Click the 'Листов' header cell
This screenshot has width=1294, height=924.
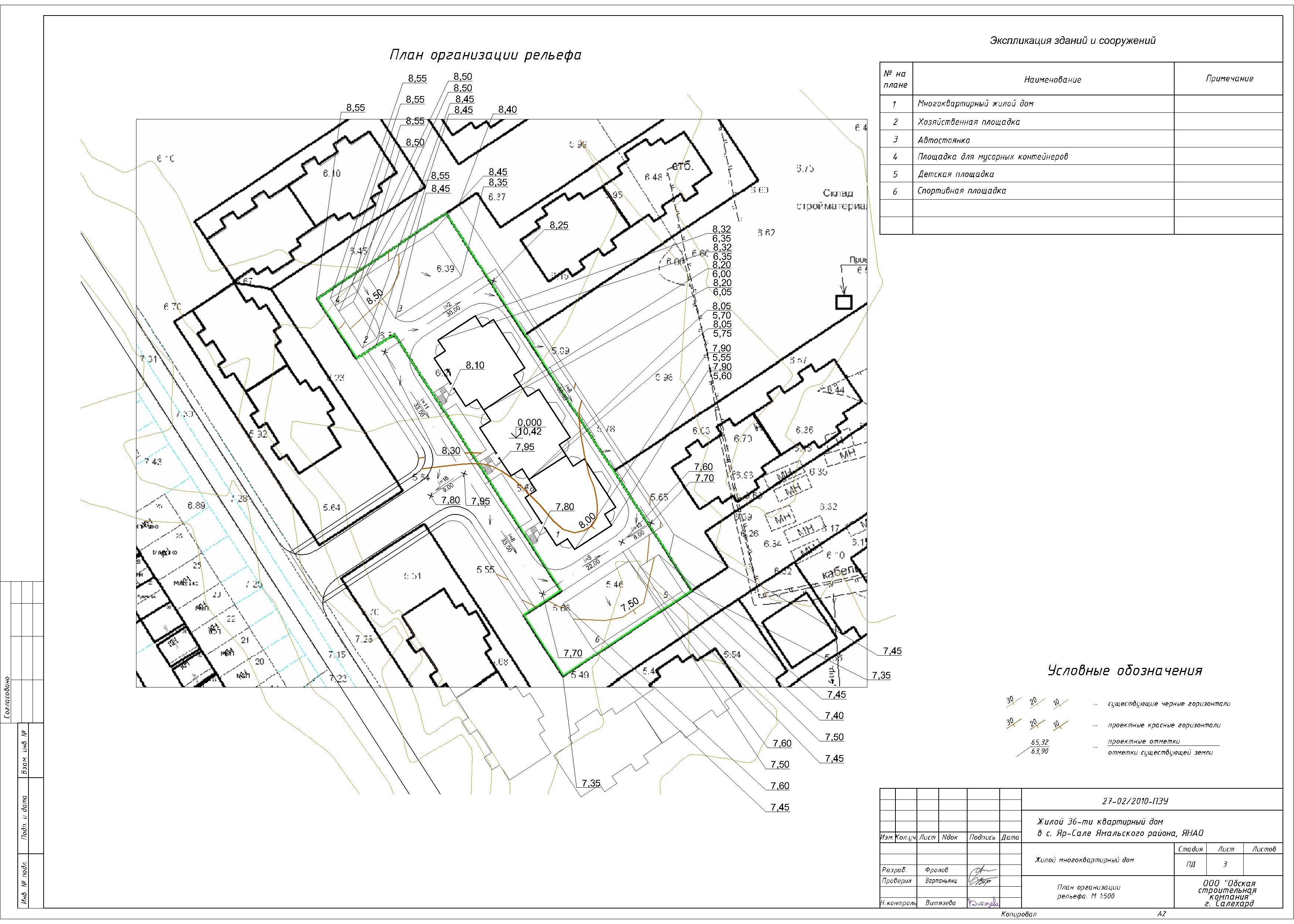coord(1264,849)
